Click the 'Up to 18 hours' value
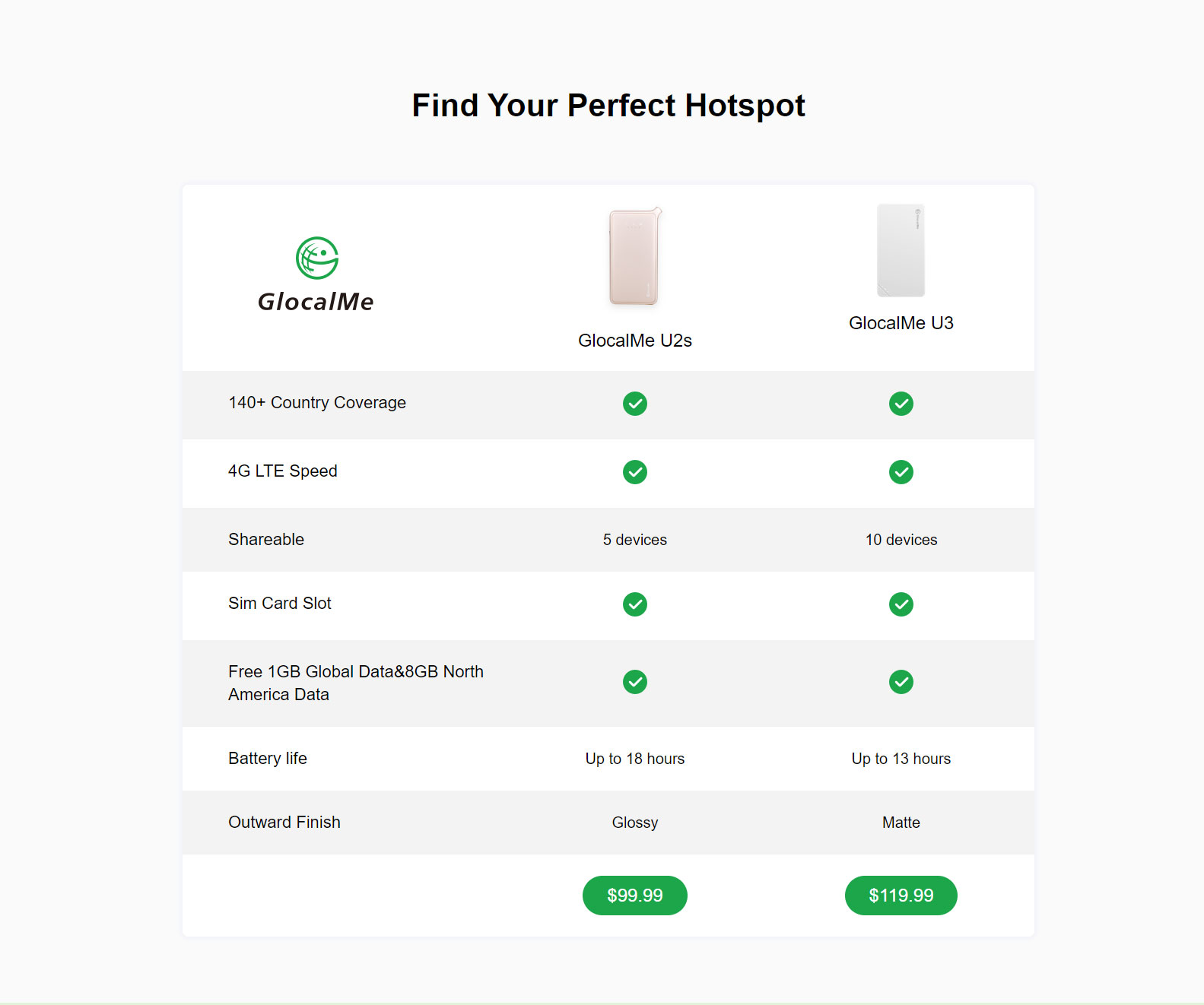This screenshot has width=1204, height=1005. pos(635,759)
